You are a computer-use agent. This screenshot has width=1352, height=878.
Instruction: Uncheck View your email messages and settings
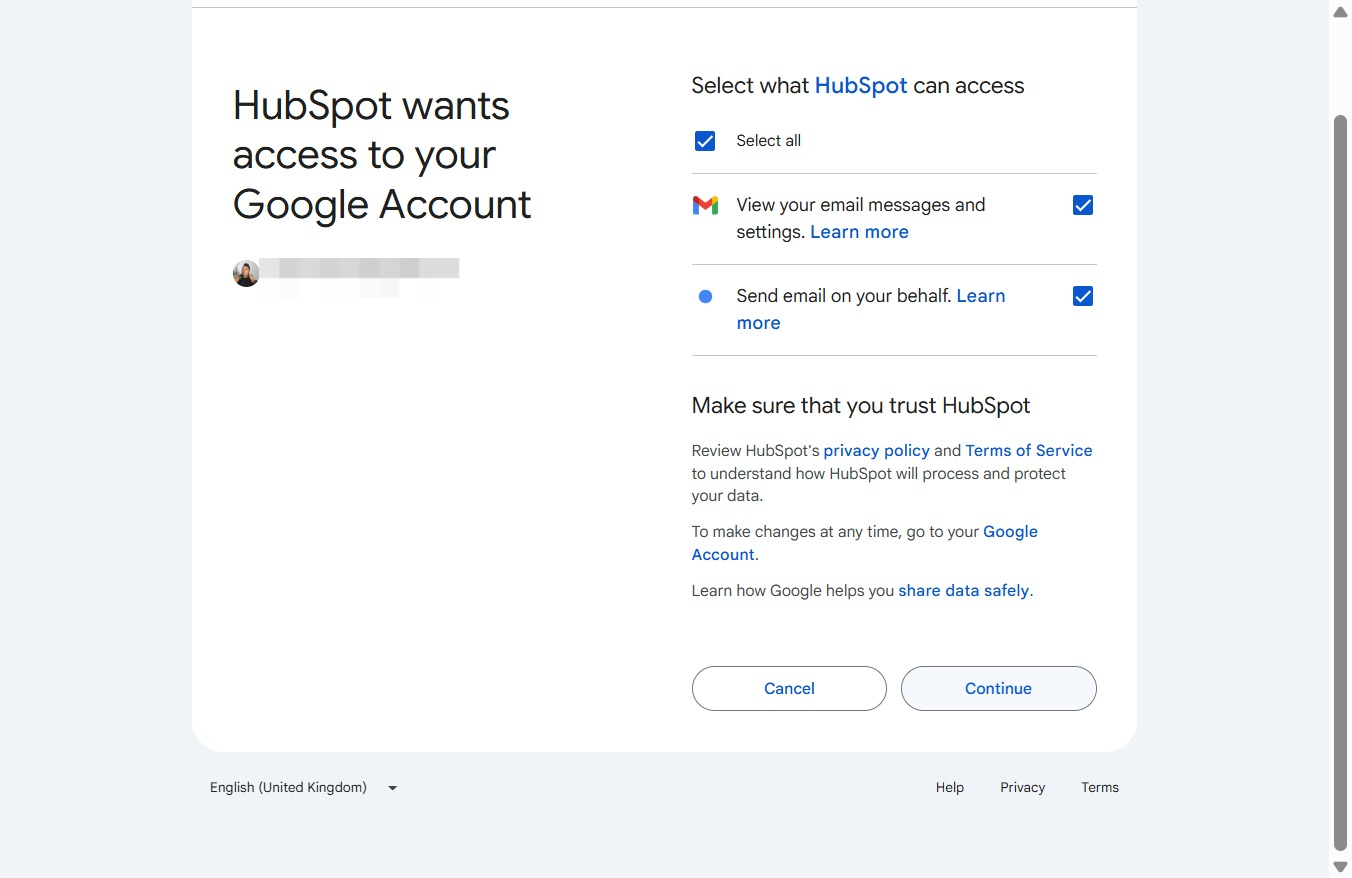[1083, 205]
